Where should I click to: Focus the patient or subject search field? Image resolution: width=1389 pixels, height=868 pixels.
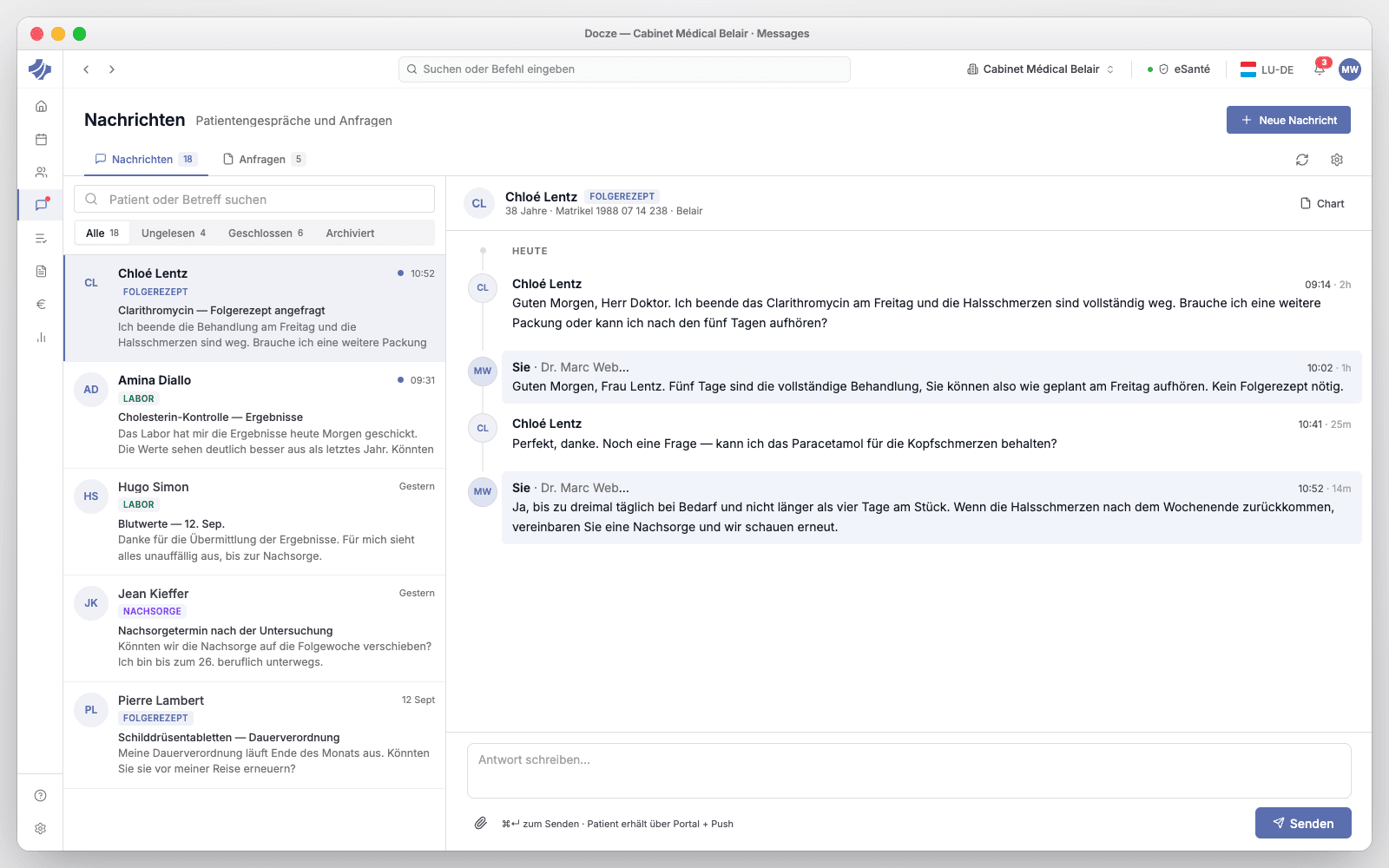click(x=254, y=200)
